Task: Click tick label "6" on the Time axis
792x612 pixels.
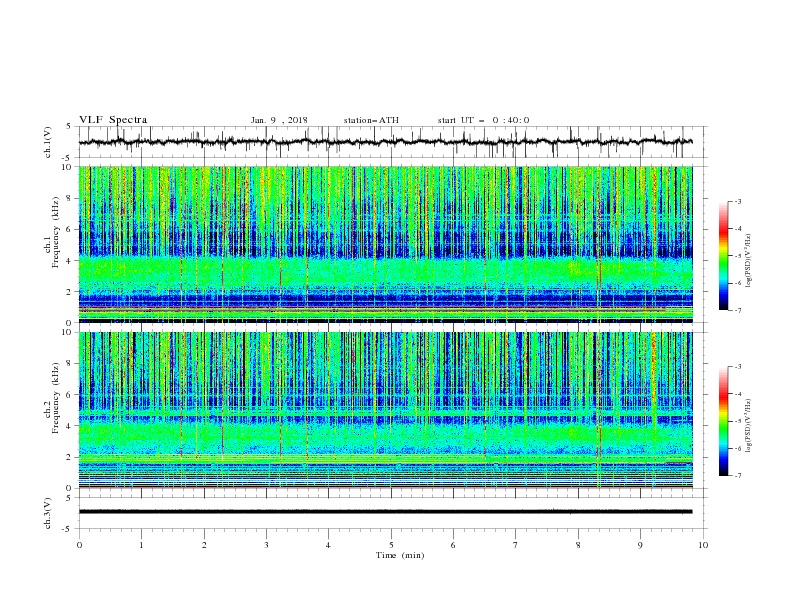Action: pyautogui.click(x=453, y=545)
